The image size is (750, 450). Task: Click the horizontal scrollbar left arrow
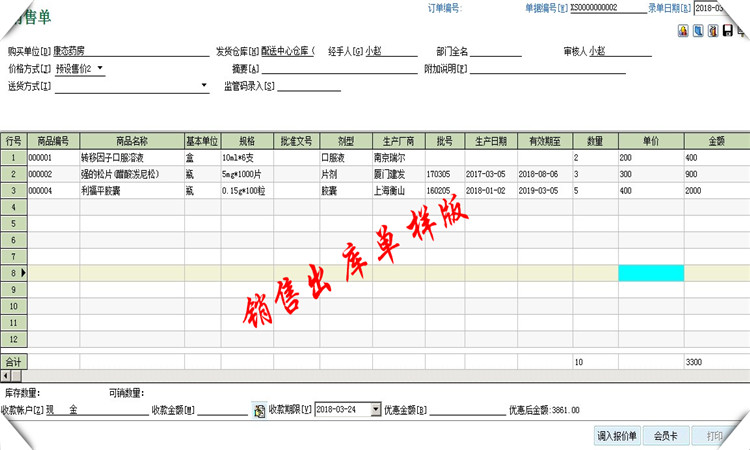tap(6, 376)
